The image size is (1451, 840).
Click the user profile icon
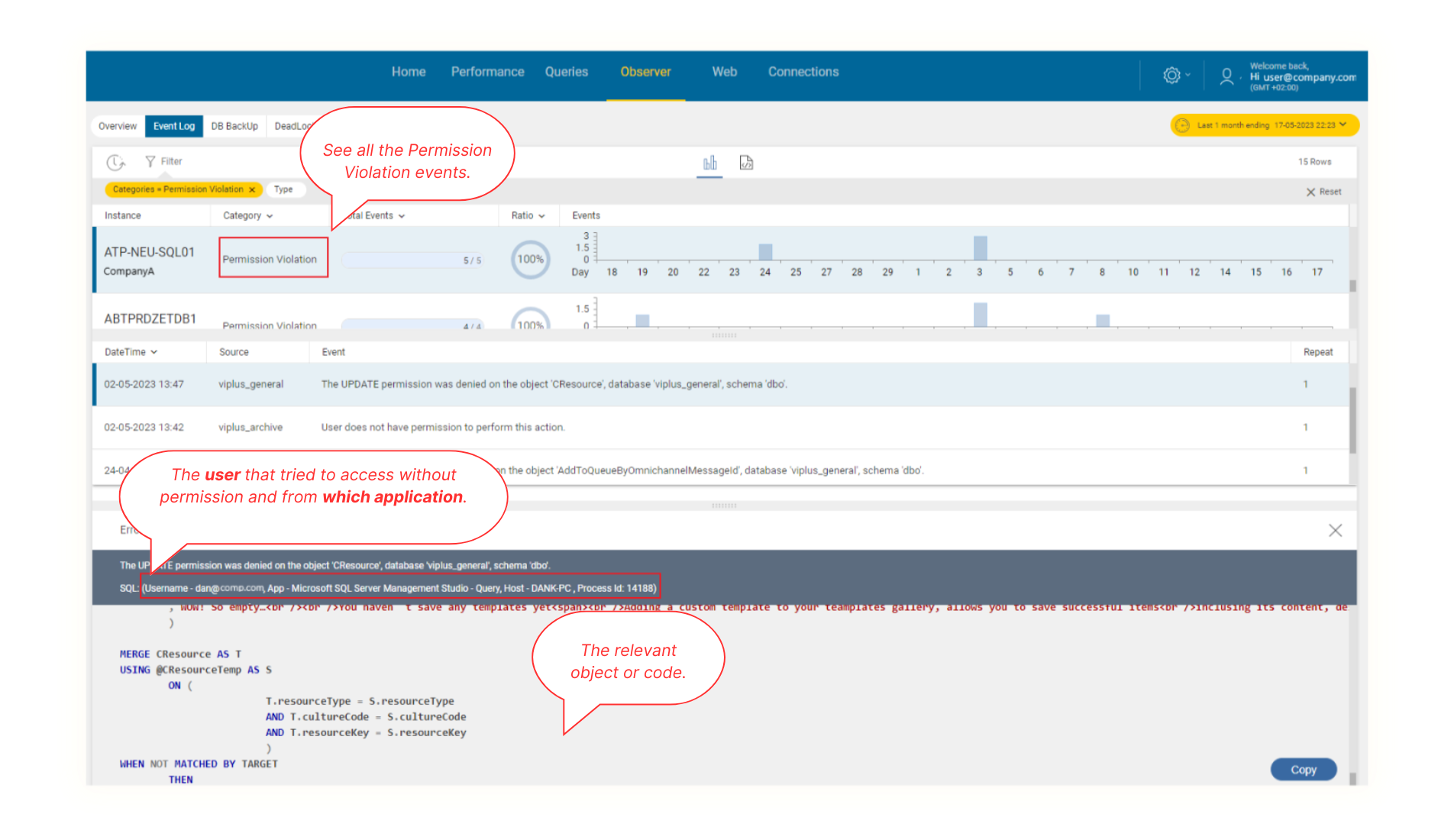pyautogui.click(x=1226, y=76)
